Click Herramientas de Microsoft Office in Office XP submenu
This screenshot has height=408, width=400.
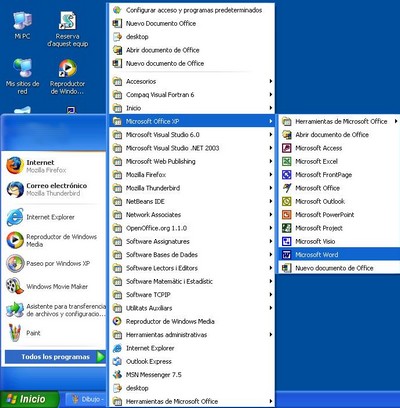point(339,121)
